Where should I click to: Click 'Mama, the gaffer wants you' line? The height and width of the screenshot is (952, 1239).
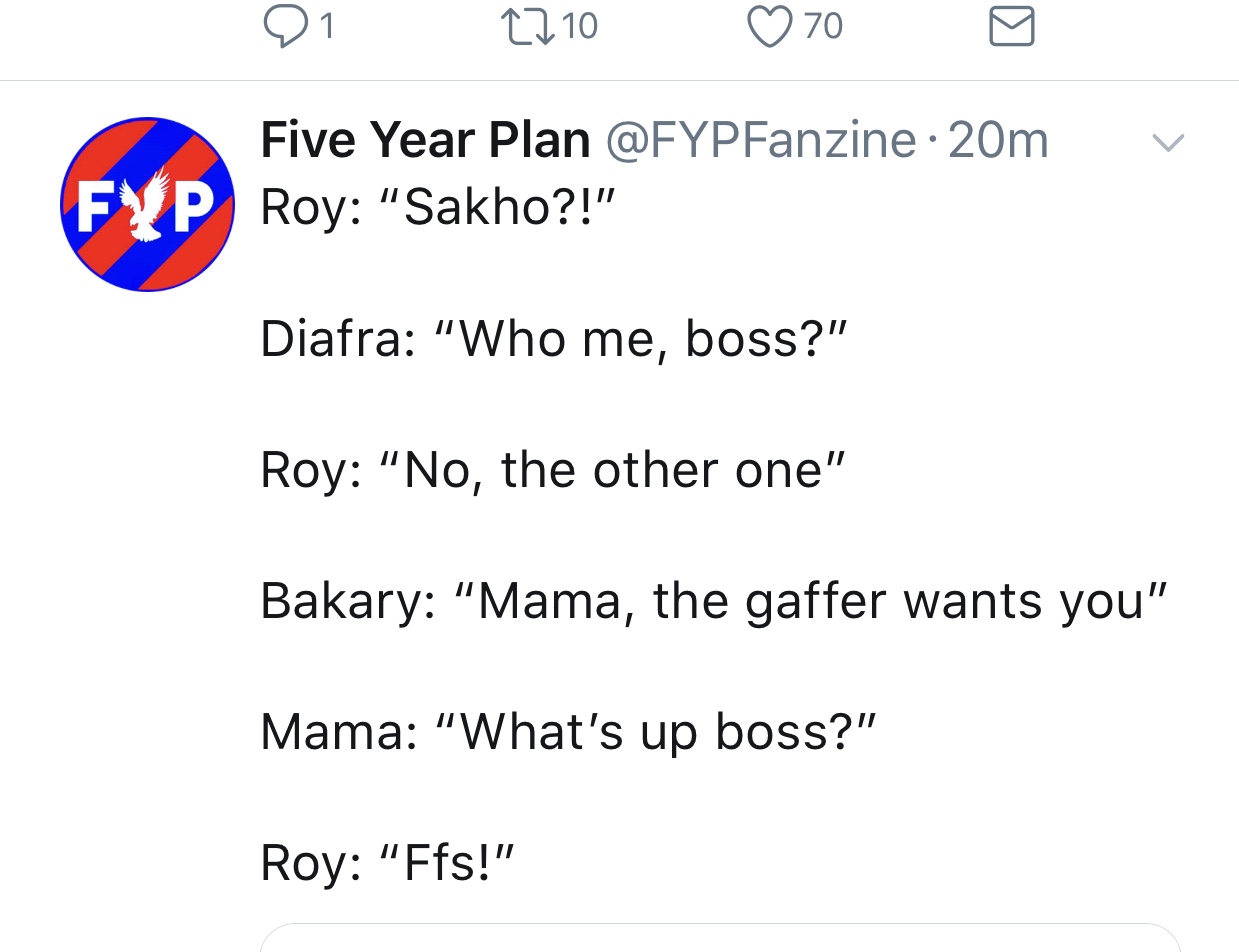pyautogui.click(x=713, y=601)
